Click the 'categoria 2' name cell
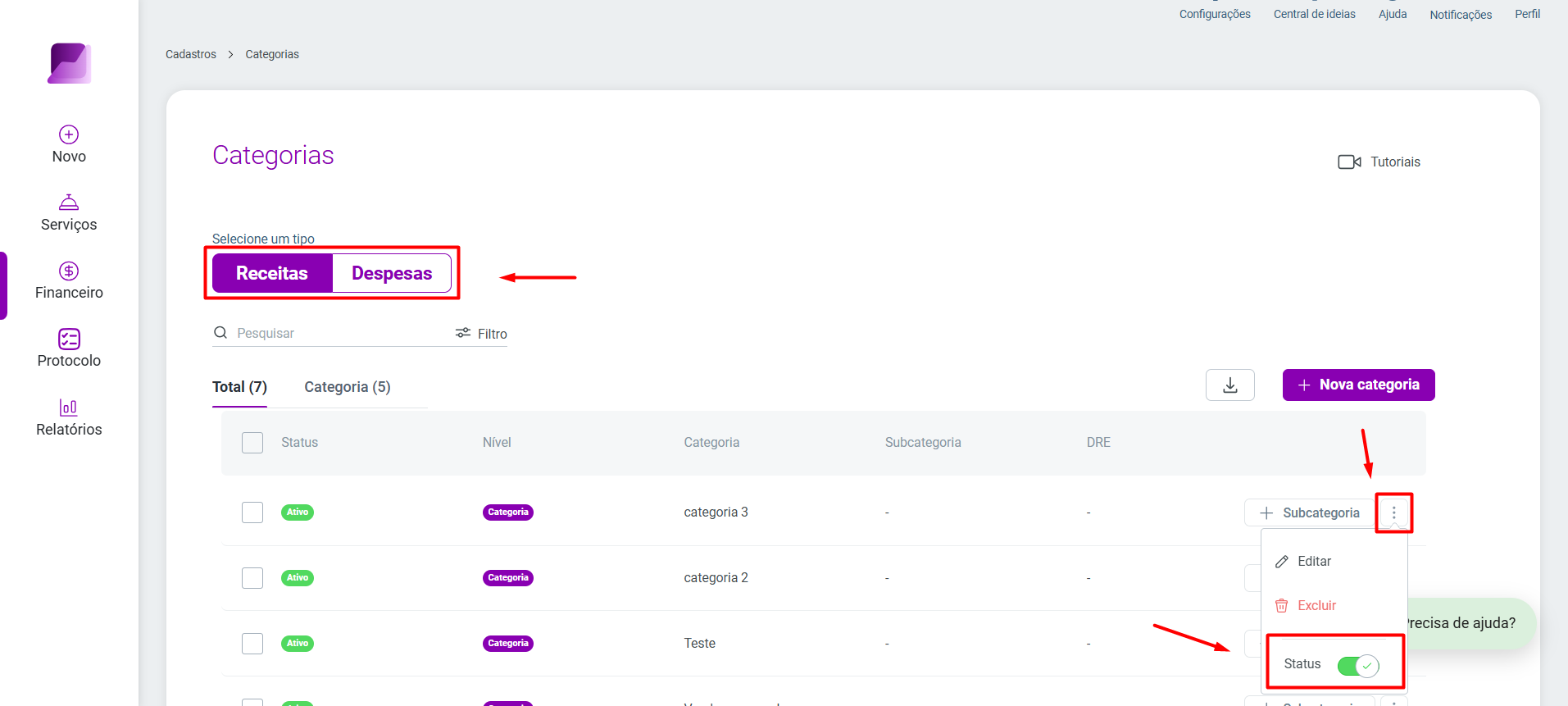This screenshot has height=706, width=1568. (x=716, y=578)
